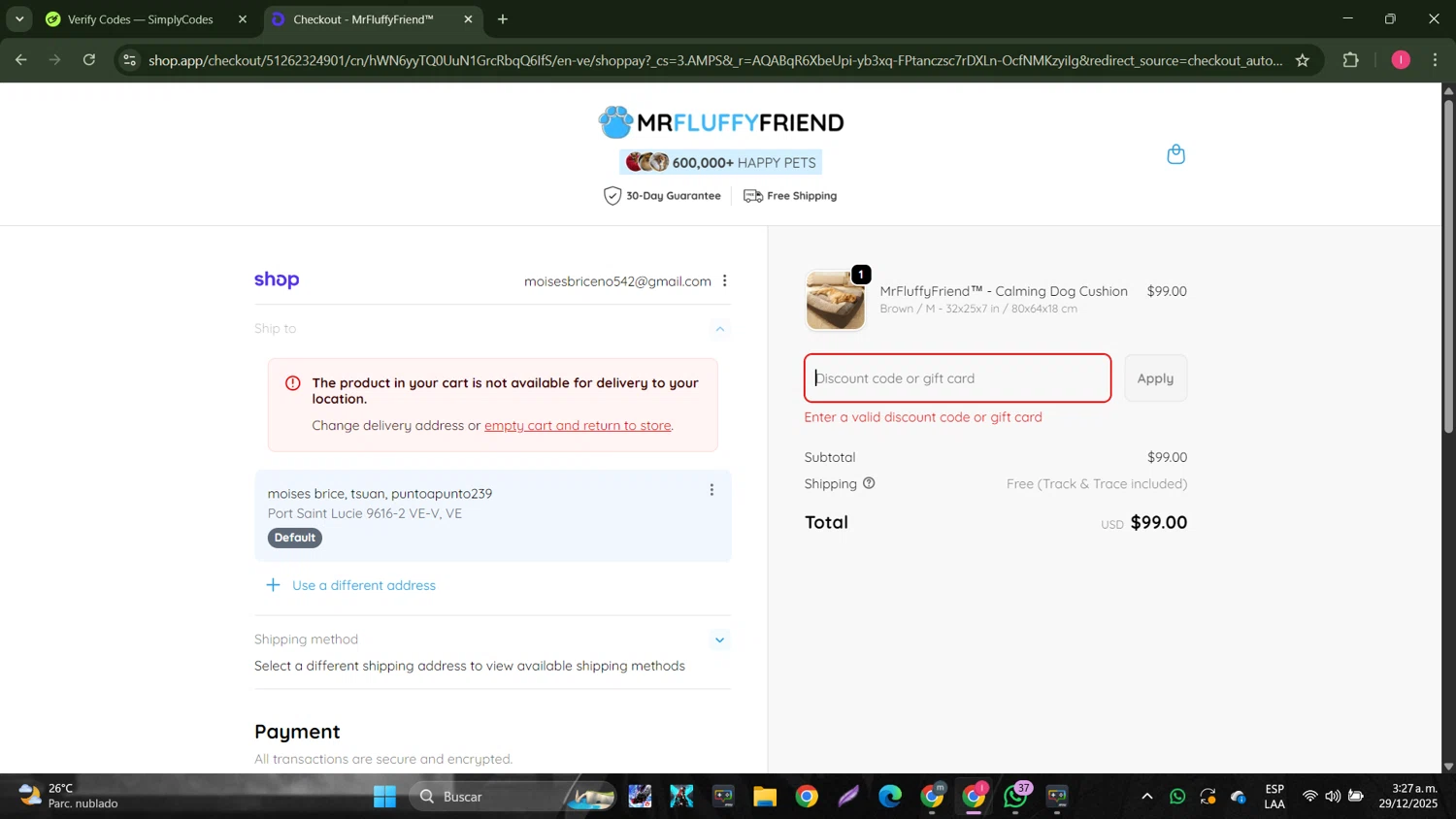This screenshot has width=1456, height=819.
Task: Open Wi-Fi network status icon
Action: point(1309,797)
